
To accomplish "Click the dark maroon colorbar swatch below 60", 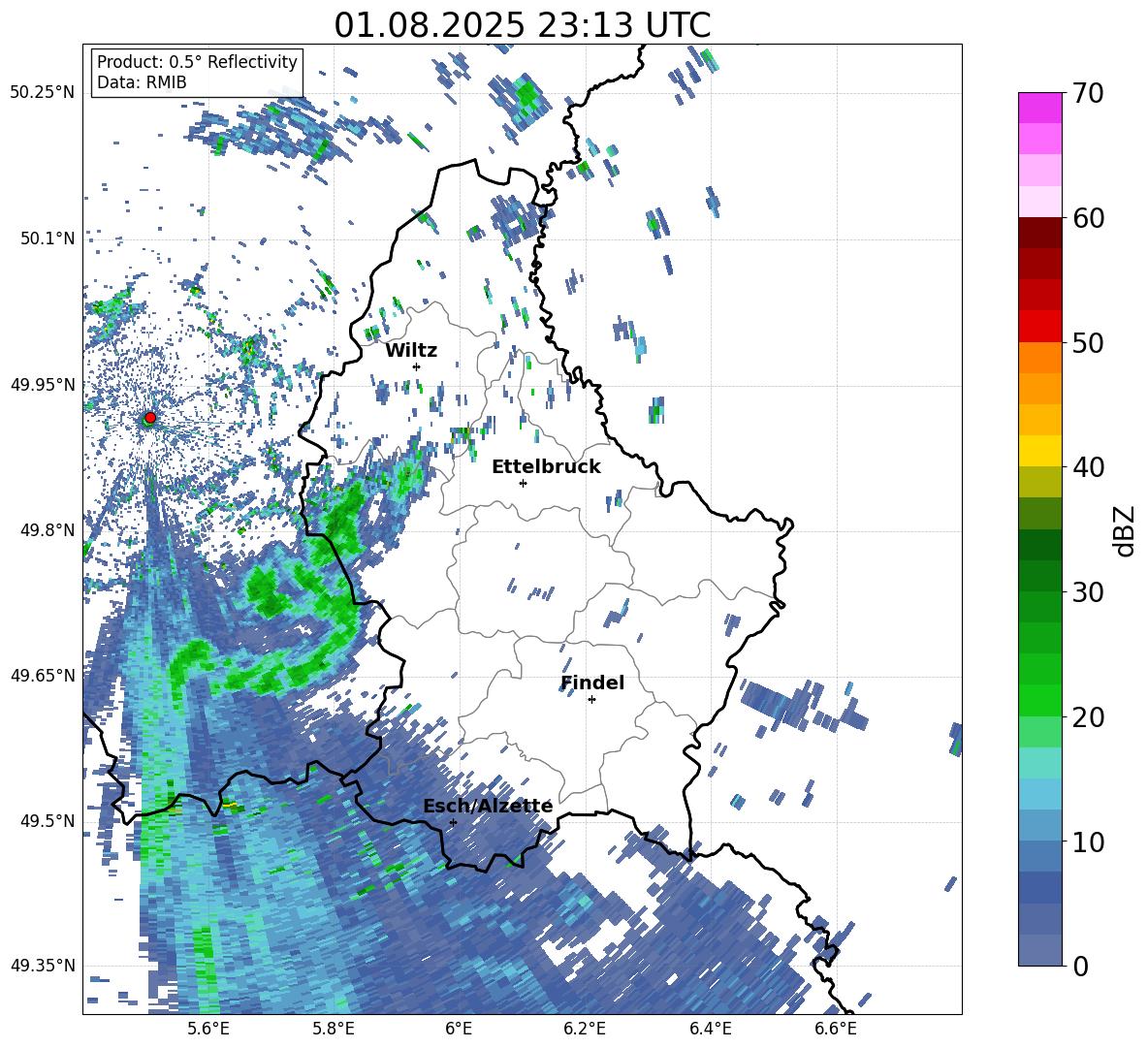I will point(1039,233).
